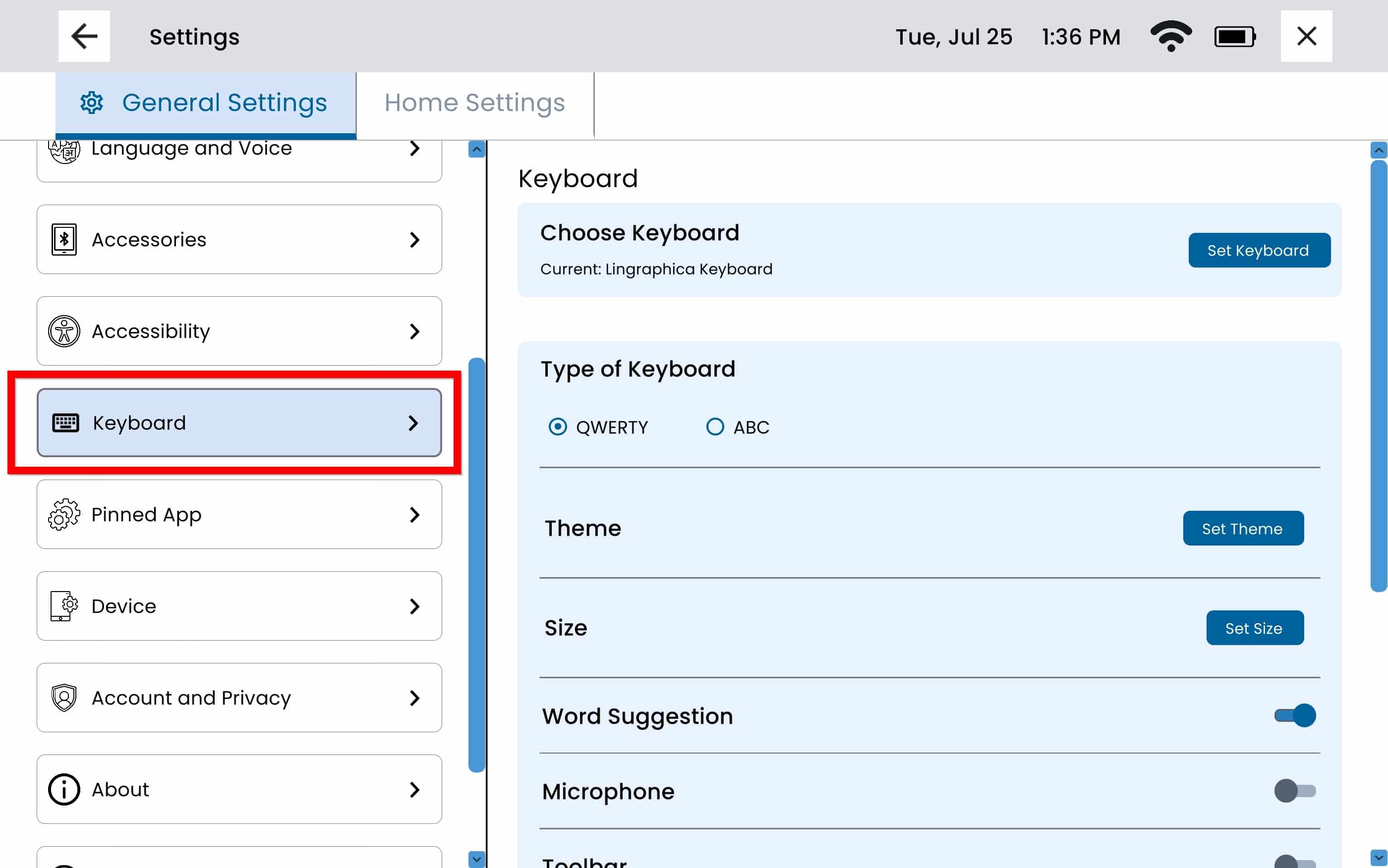Click the Account and Privacy shield icon
1388x868 pixels.
tap(64, 698)
